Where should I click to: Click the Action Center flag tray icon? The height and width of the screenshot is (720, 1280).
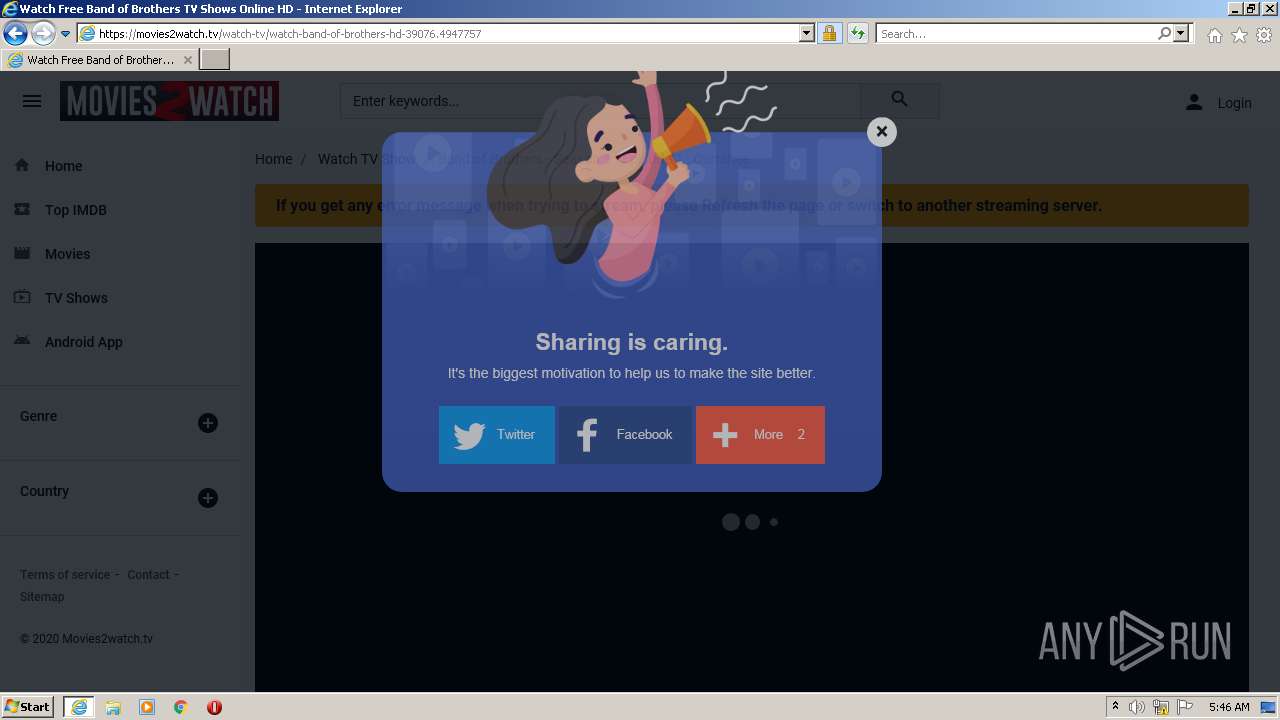pyautogui.click(x=1185, y=707)
